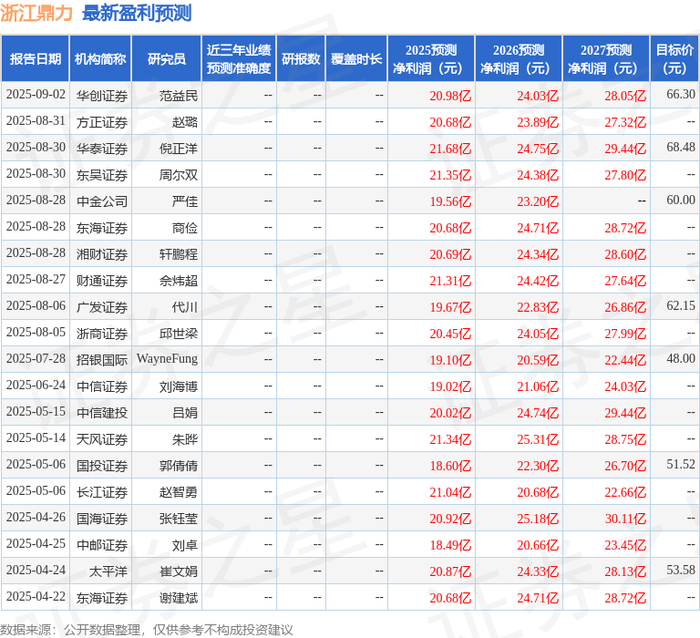700x638 pixels.
Task: Click analyst name 吕娟
Action: click(185, 413)
